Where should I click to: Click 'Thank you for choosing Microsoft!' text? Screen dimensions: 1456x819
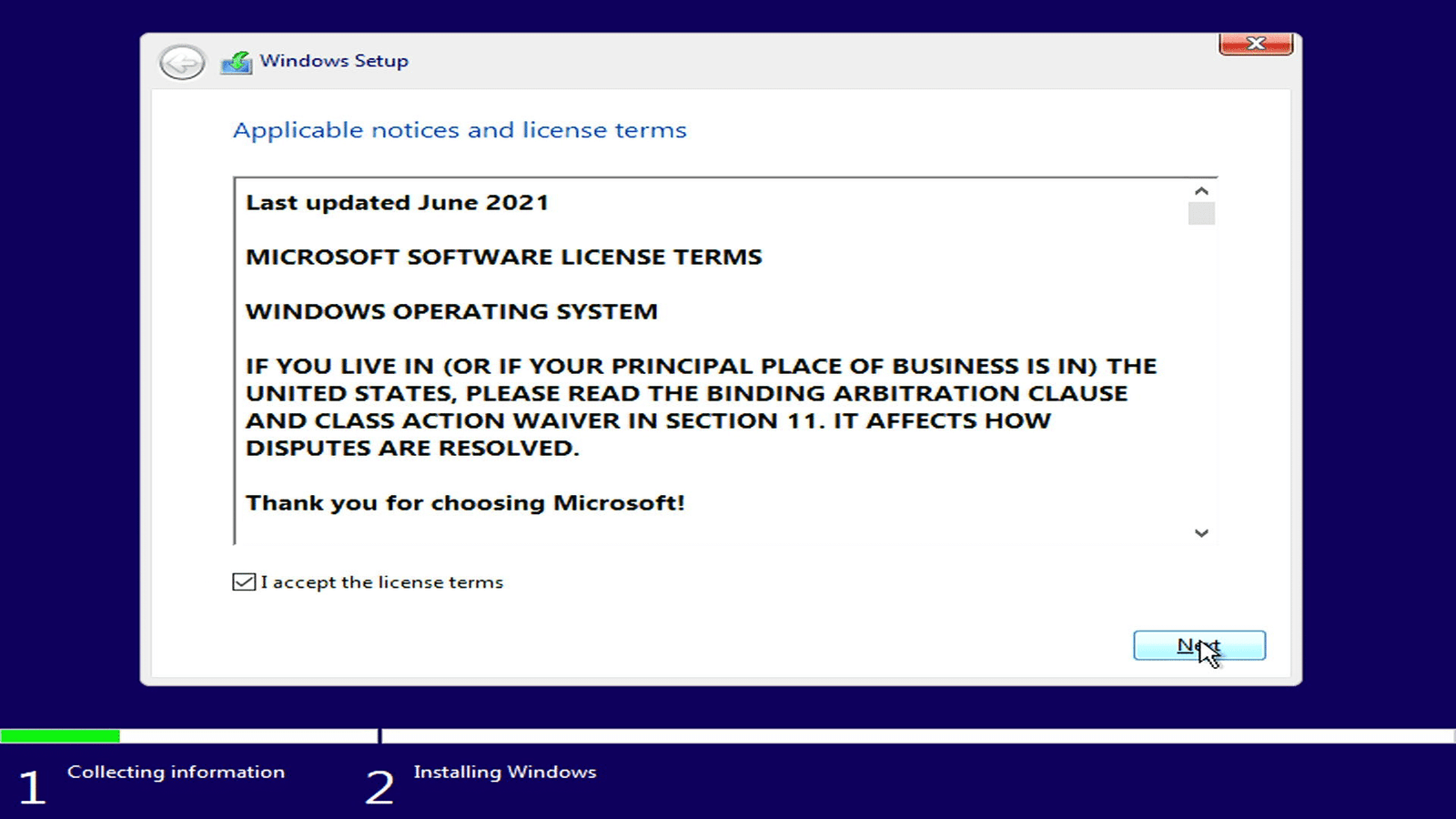click(x=465, y=503)
